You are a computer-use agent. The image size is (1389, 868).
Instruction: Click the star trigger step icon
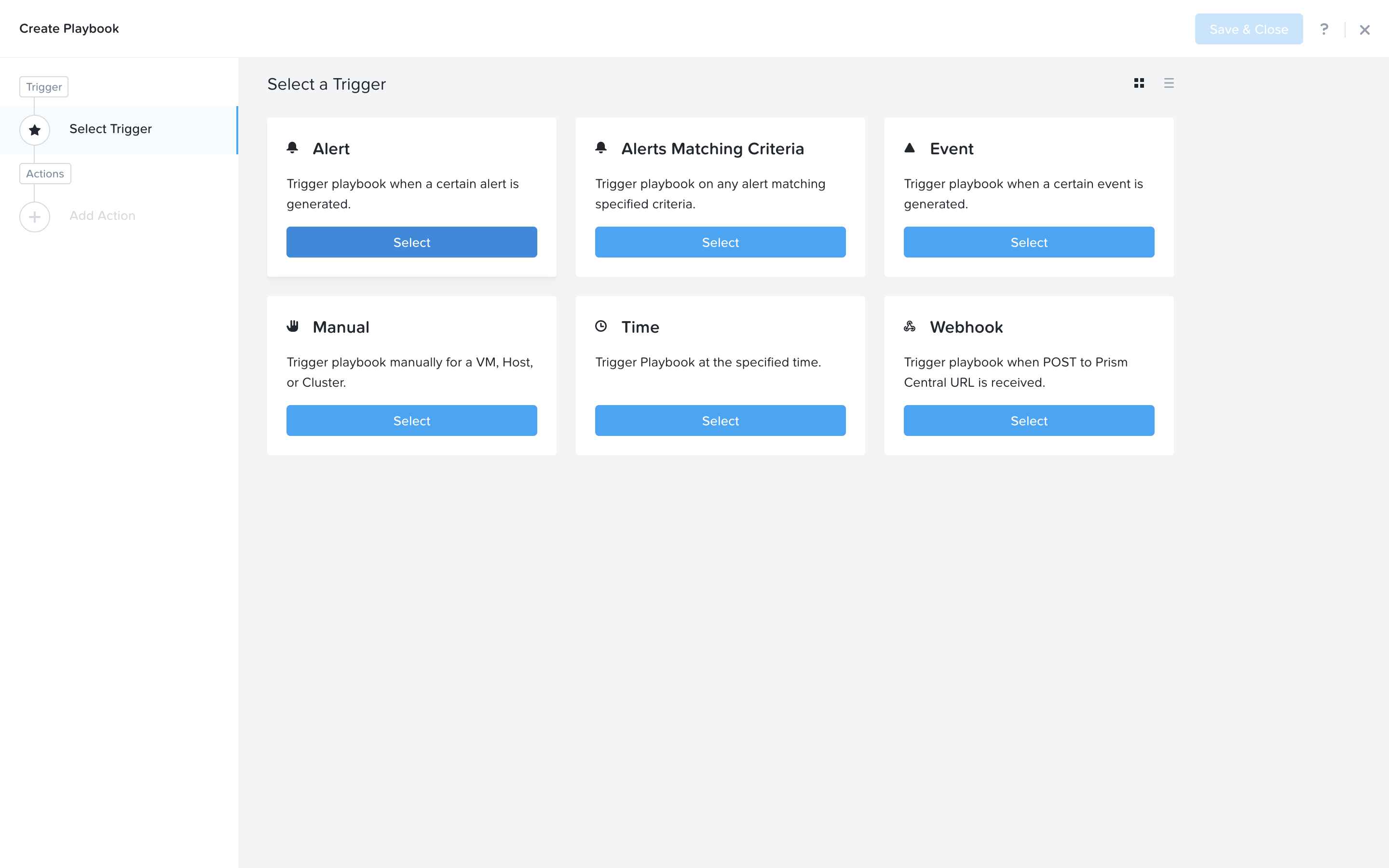click(34, 130)
